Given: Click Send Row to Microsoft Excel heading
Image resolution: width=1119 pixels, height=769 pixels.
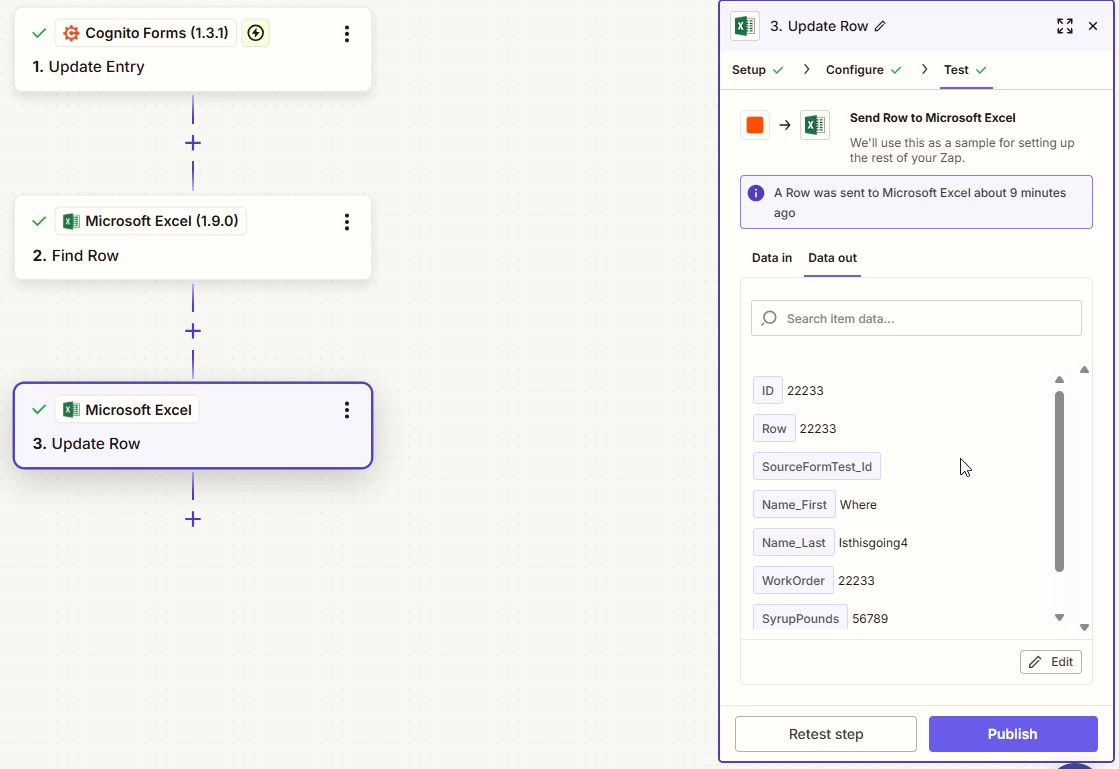Looking at the screenshot, I should [932, 118].
